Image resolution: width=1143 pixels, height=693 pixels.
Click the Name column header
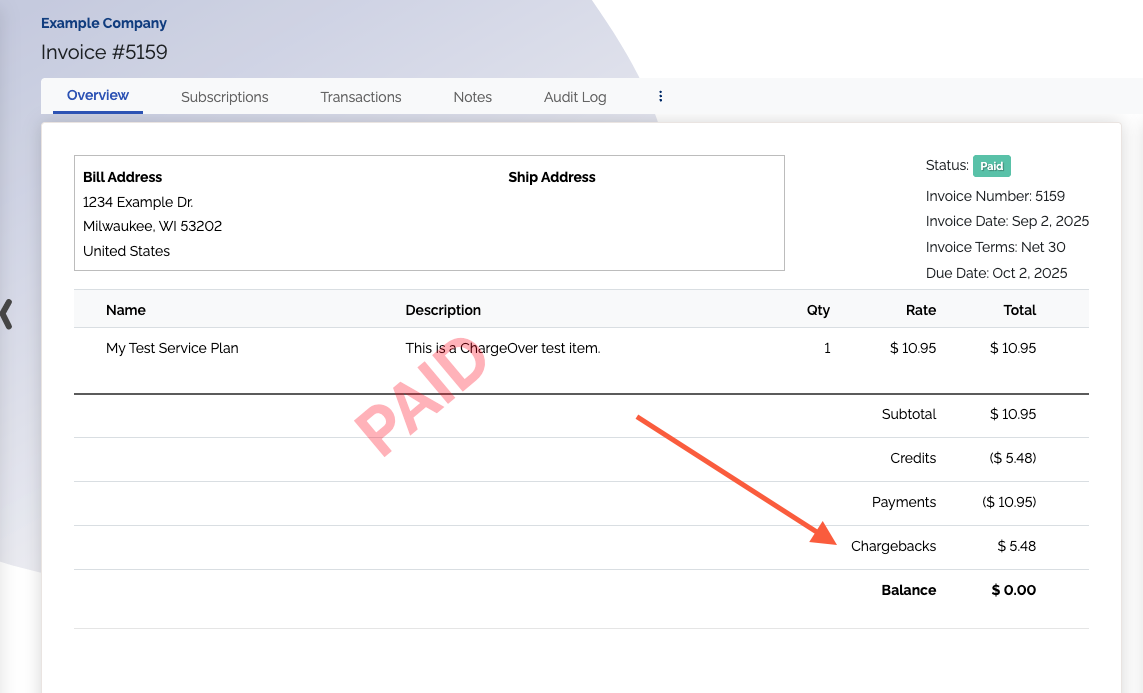[x=126, y=310]
